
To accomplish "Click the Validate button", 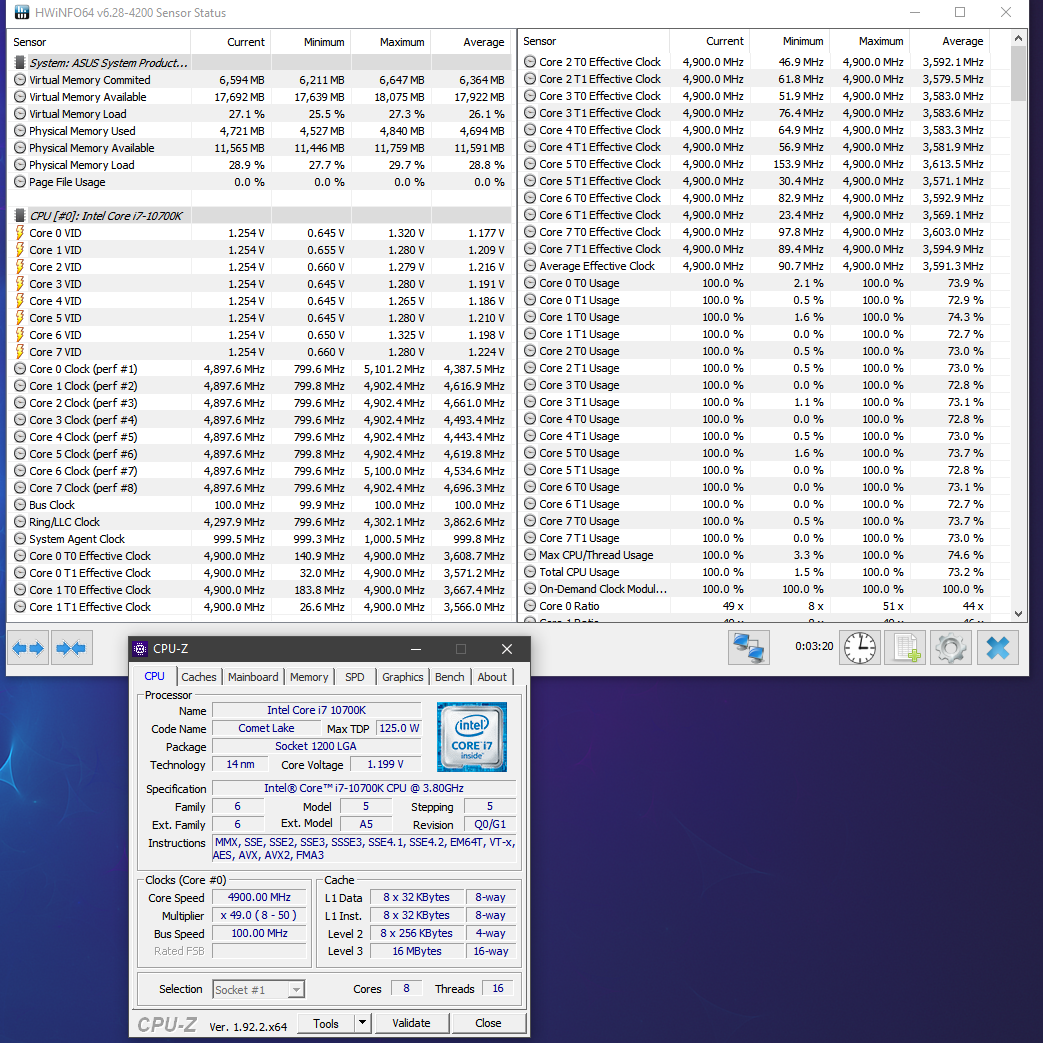I will point(412,1023).
